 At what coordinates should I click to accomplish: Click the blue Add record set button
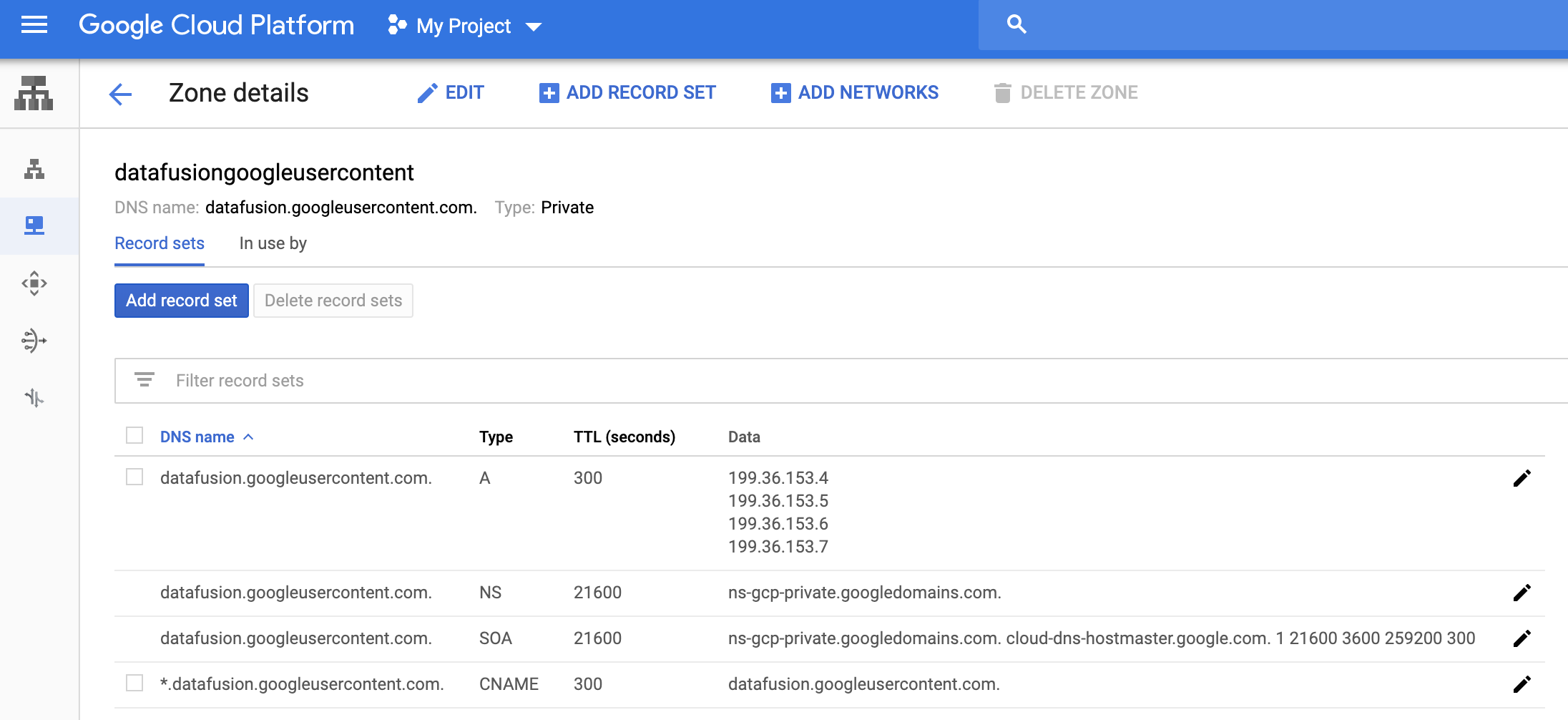(182, 301)
